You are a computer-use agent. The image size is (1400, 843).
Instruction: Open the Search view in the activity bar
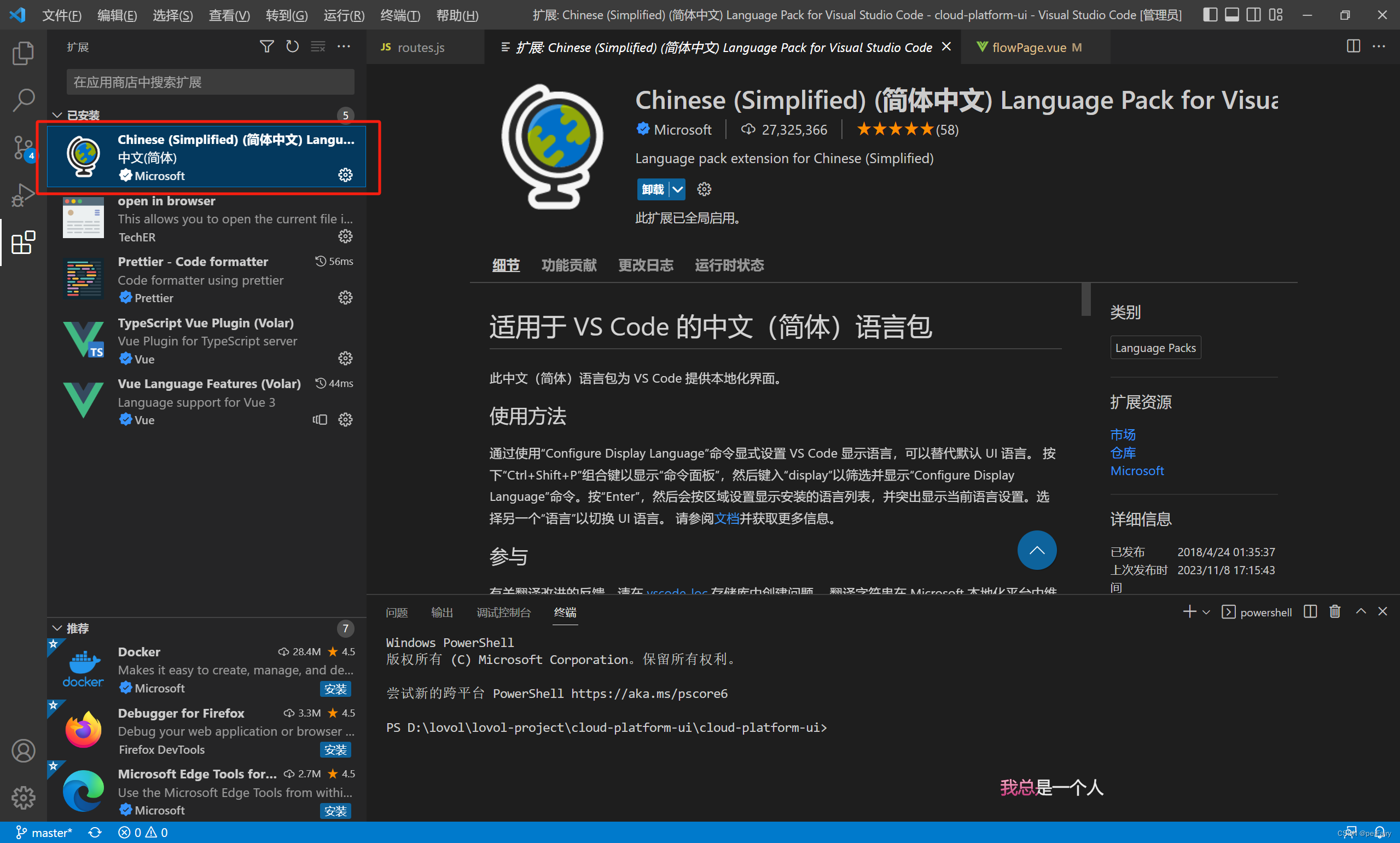coord(24,100)
